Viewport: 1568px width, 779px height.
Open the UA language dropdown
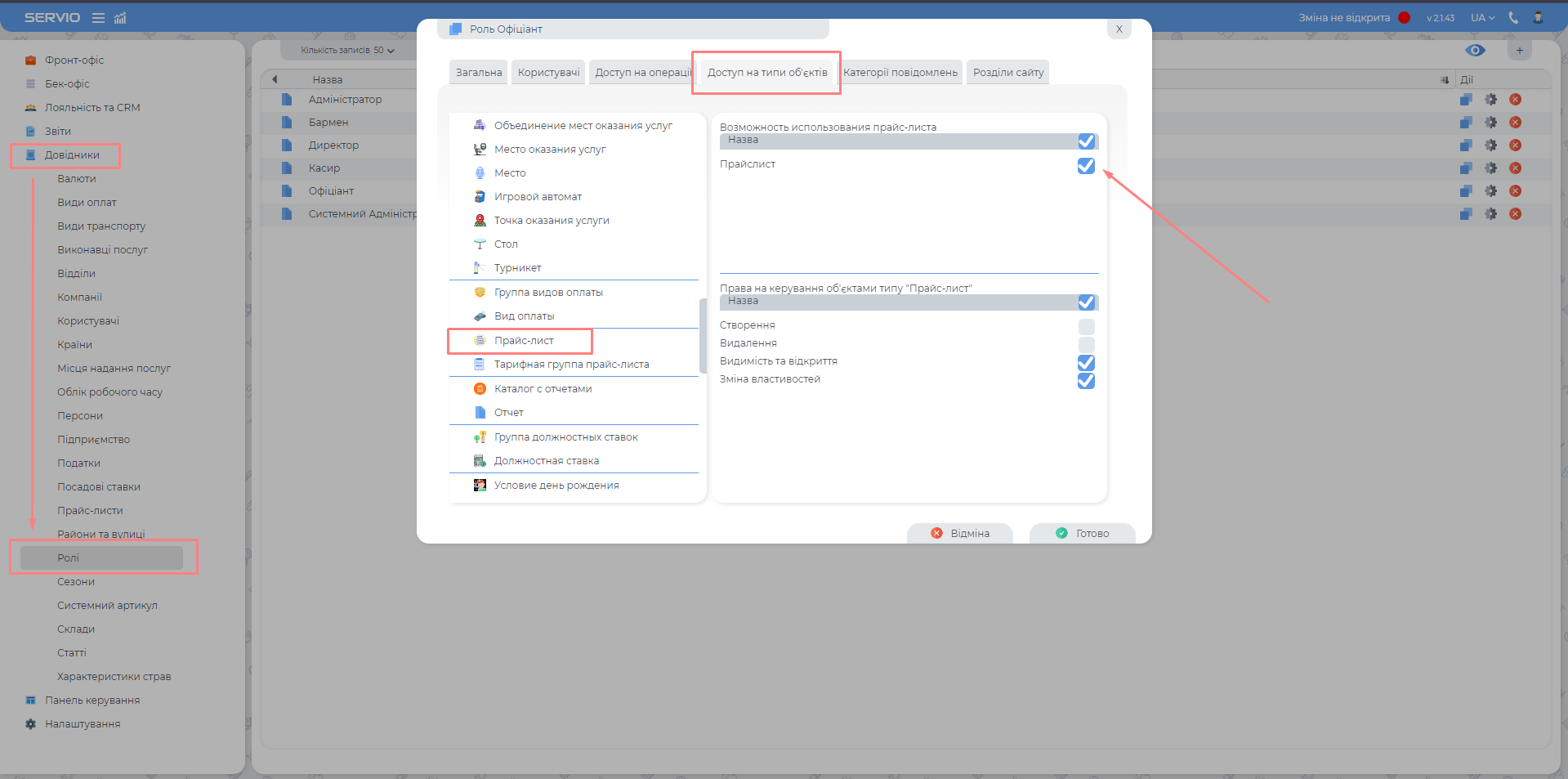pyautogui.click(x=1482, y=18)
